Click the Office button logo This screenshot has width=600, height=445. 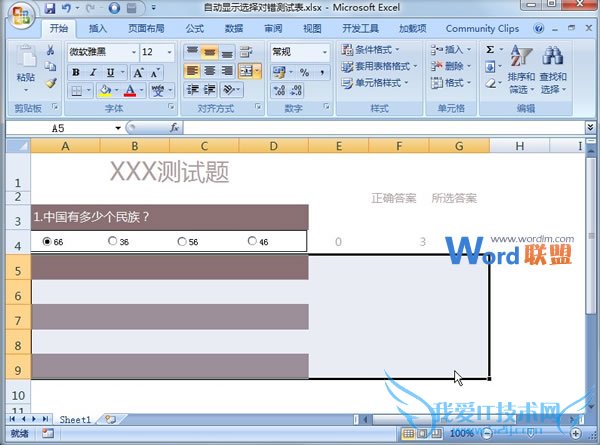[x=21, y=15]
